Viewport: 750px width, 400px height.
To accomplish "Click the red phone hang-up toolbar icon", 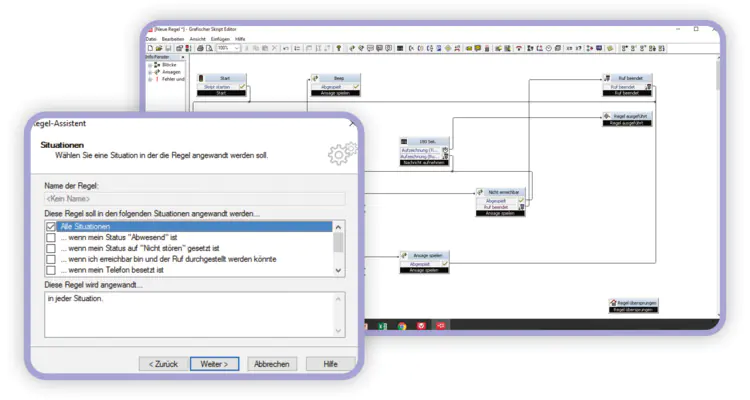I will point(520,47).
